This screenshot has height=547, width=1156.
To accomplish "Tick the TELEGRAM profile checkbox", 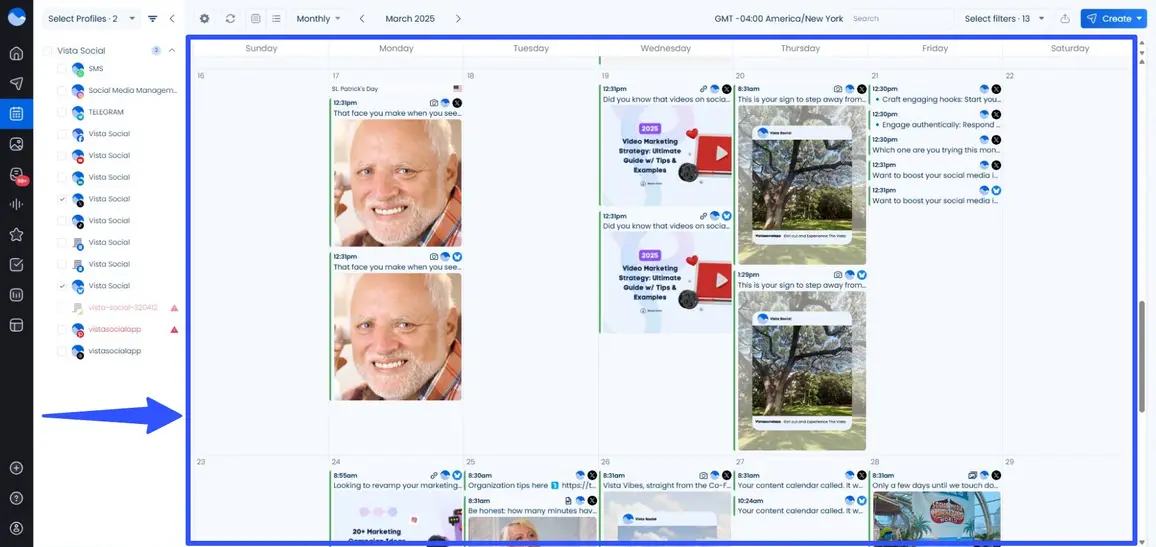I will (62, 112).
